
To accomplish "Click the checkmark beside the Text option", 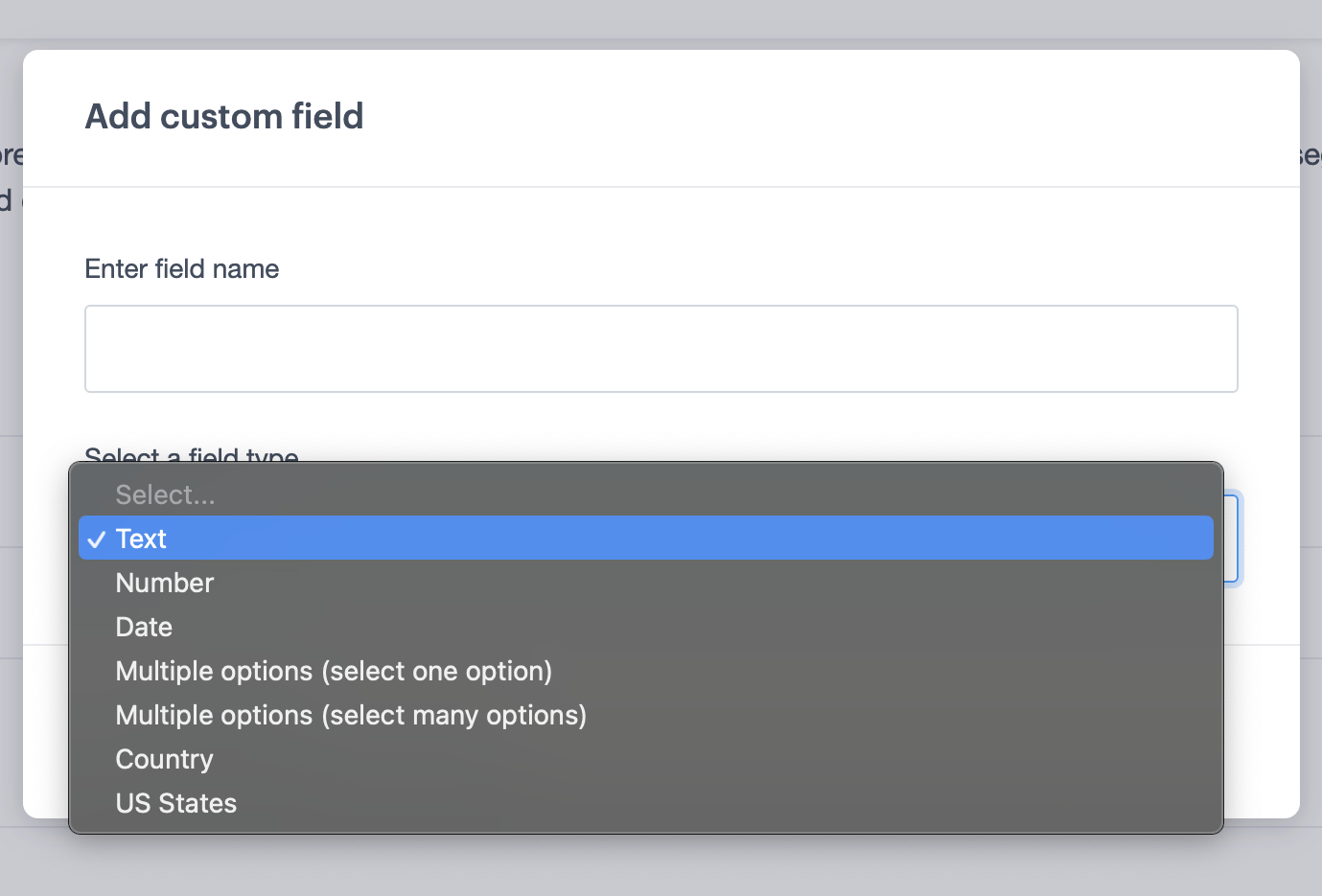I will [96, 540].
